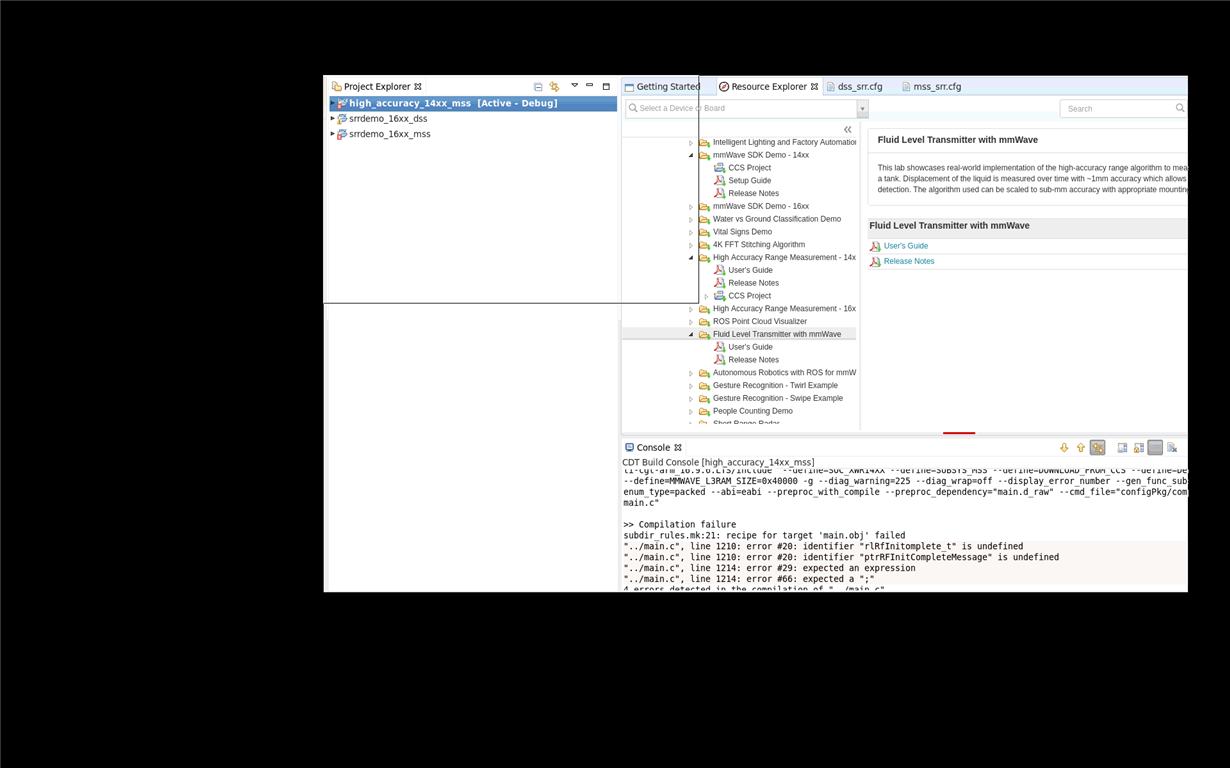Select the Collapse All icon in Project Explorer
Screen dimensions: 1230x768
[538, 86]
